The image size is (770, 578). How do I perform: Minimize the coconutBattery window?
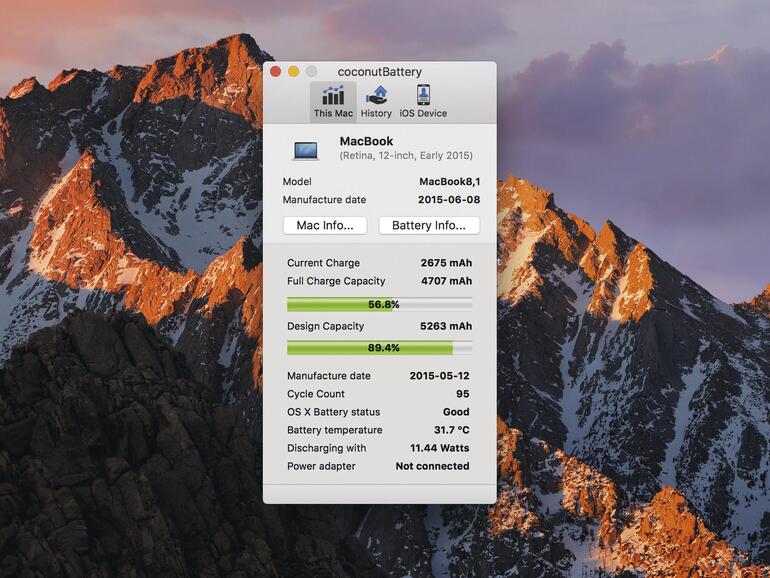click(x=294, y=72)
